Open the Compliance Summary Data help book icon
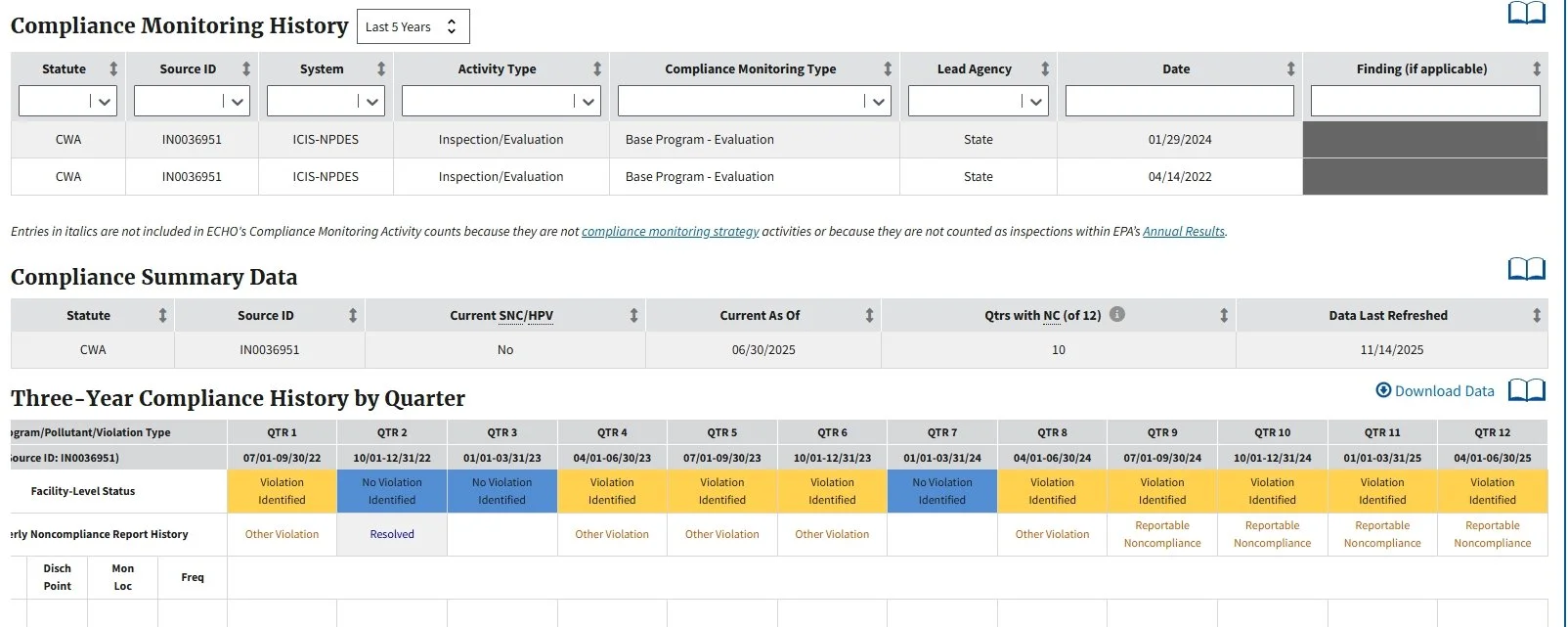This screenshot has height=627, width=1568. 1527,269
